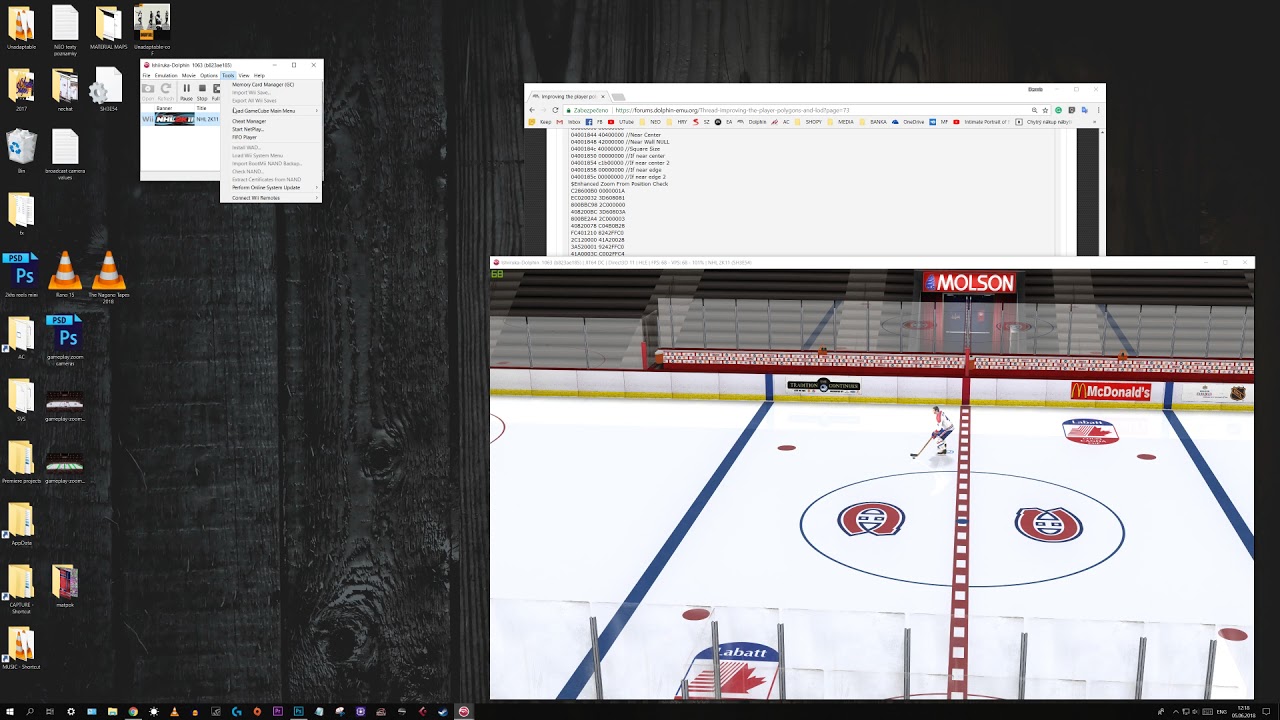Open VLC 'The Nagano Tapes' desktop icon

click(x=108, y=277)
